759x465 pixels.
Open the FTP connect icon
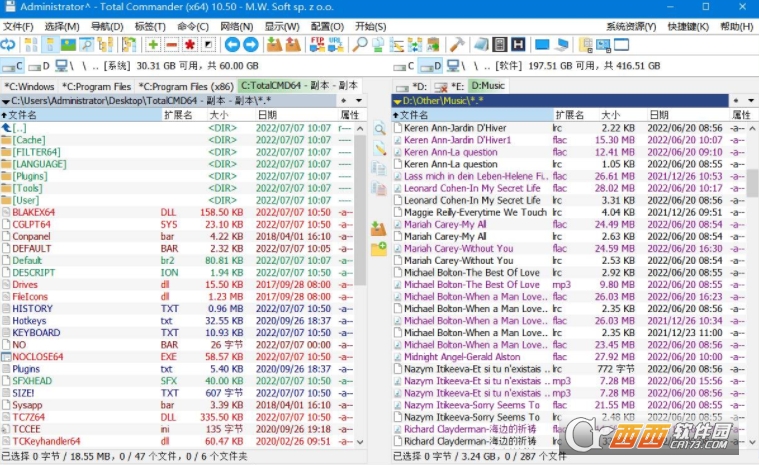coord(317,44)
